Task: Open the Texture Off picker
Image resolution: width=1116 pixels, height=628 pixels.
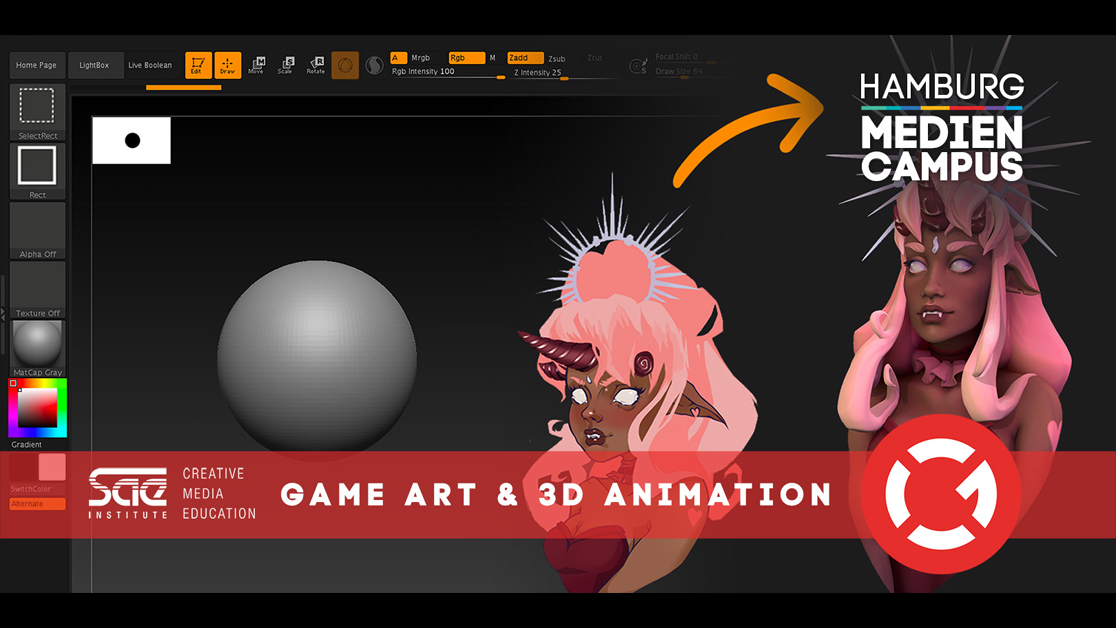Action: 37,290
